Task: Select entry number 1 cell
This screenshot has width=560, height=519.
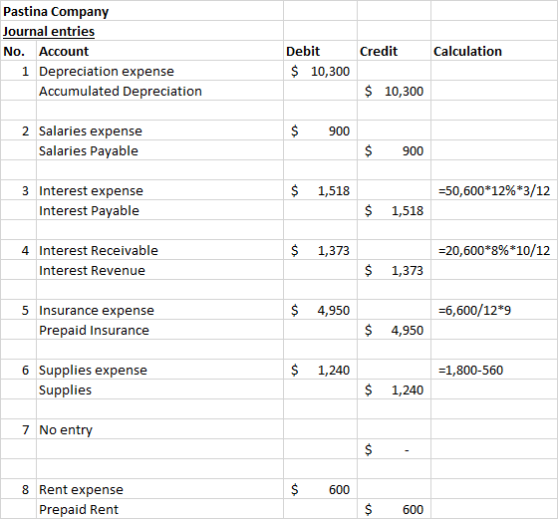Action: 18,71
